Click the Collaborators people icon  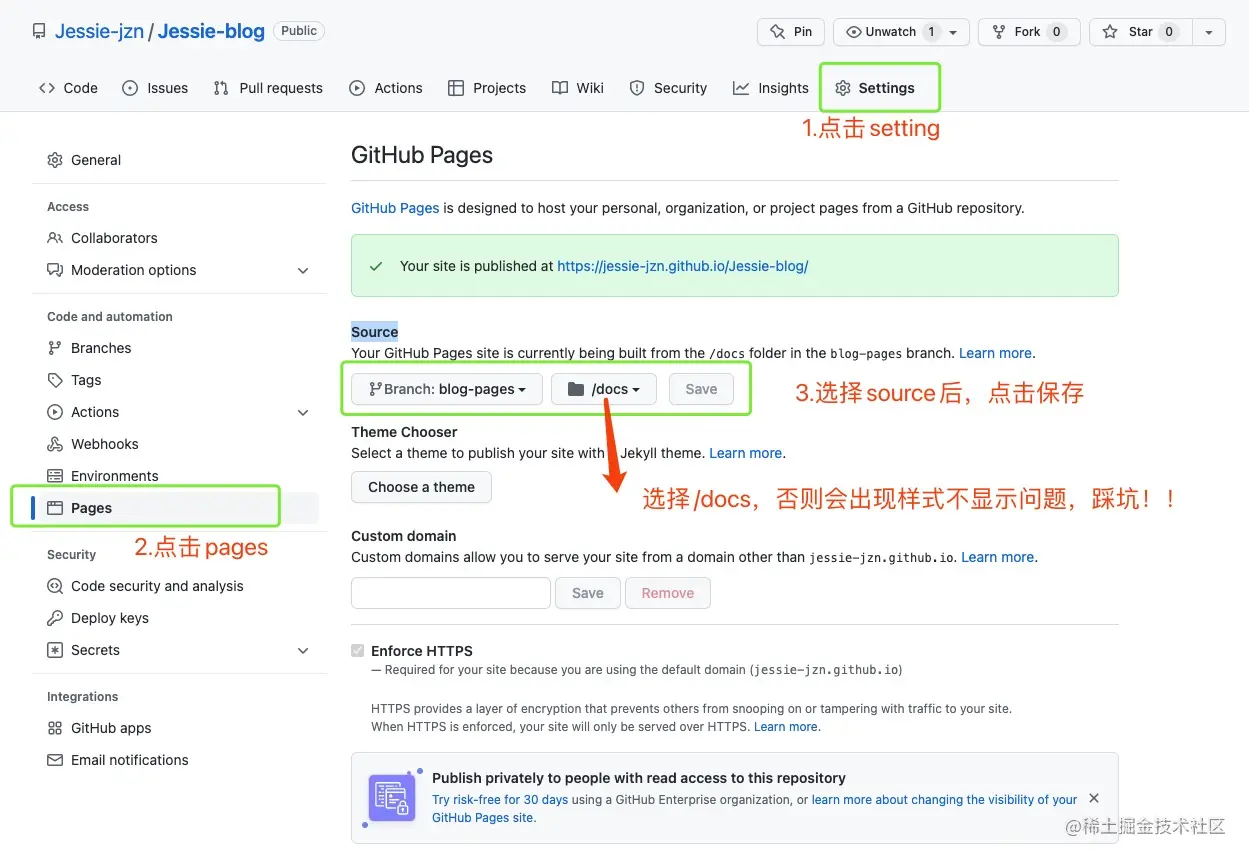pos(55,238)
